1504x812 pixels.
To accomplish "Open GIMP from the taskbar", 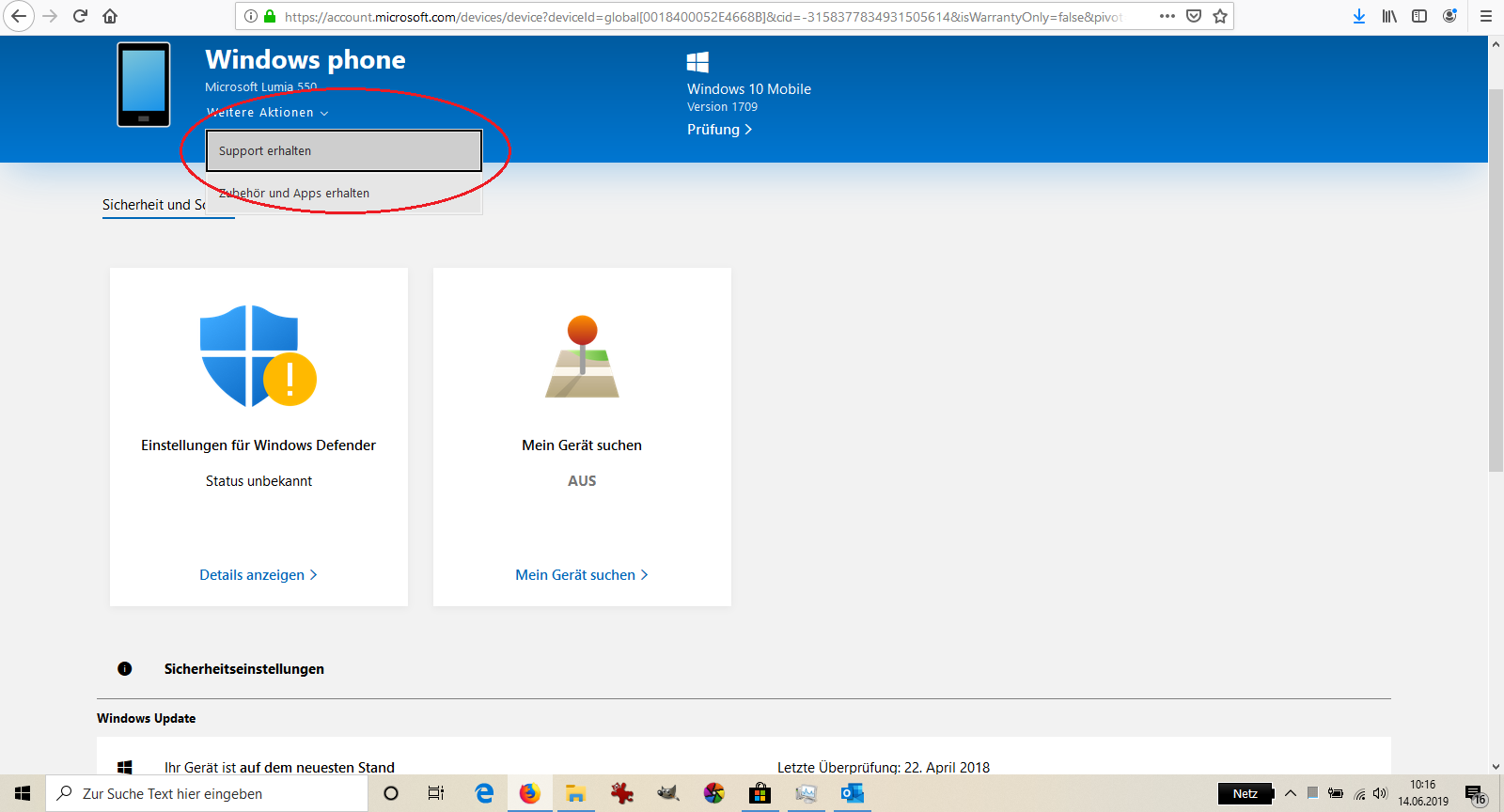I will click(667, 793).
